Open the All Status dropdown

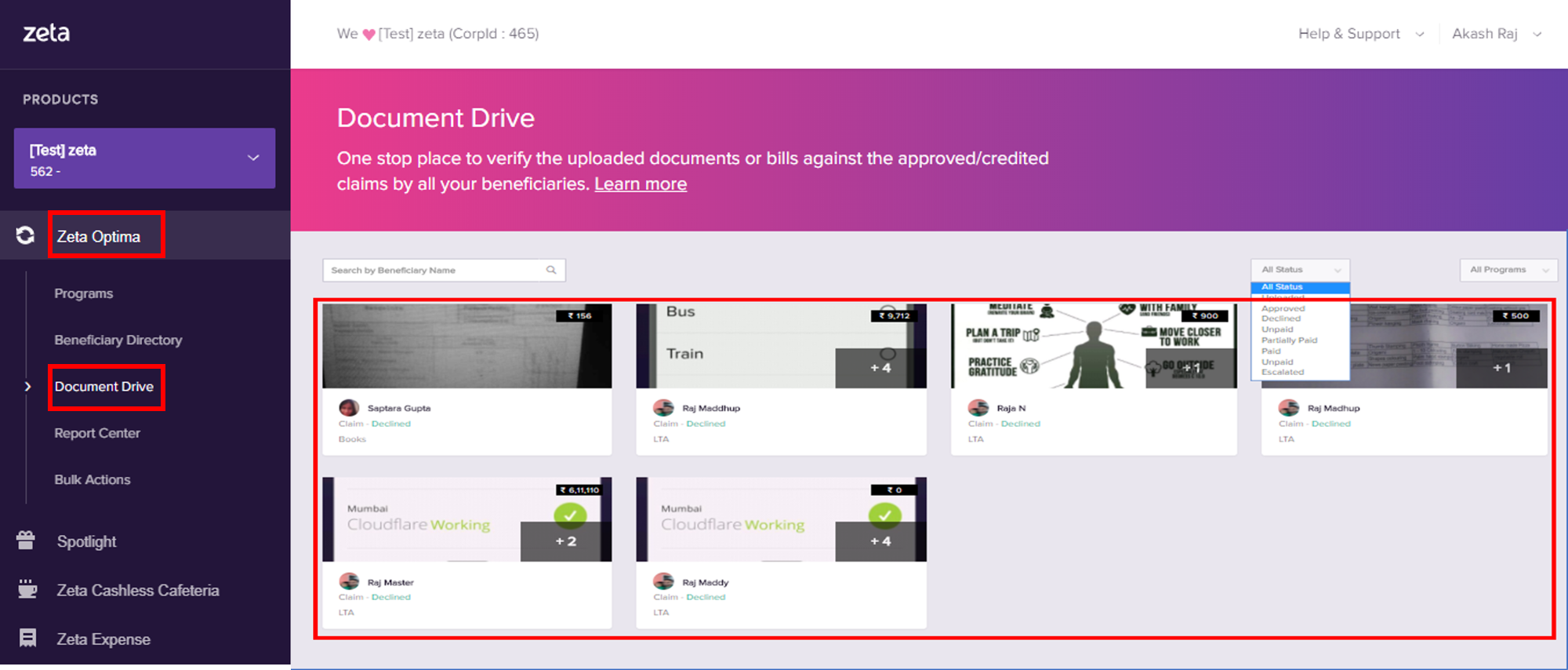pos(1300,270)
